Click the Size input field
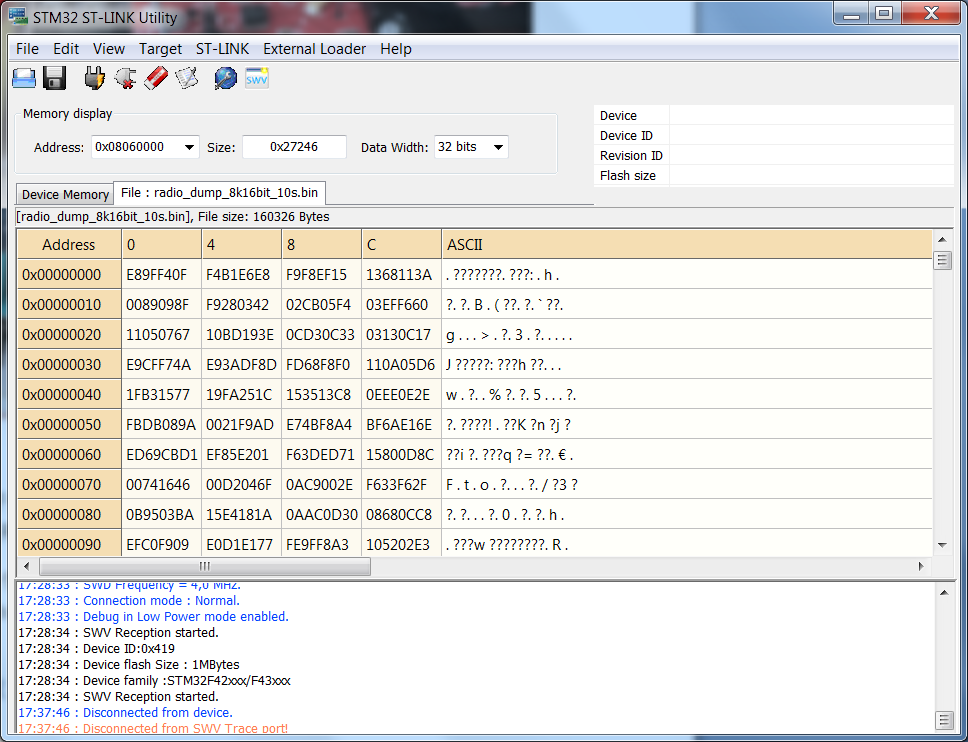968x742 pixels. (x=294, y=147)
